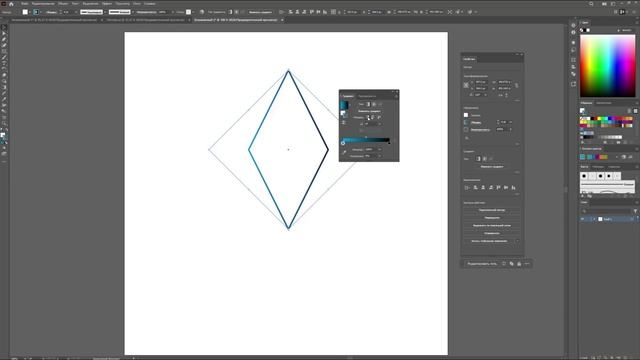Screen dimensions: 640x360
Task: Open the opacity dropdown in the Gradient panel
Action: [380, 149]
